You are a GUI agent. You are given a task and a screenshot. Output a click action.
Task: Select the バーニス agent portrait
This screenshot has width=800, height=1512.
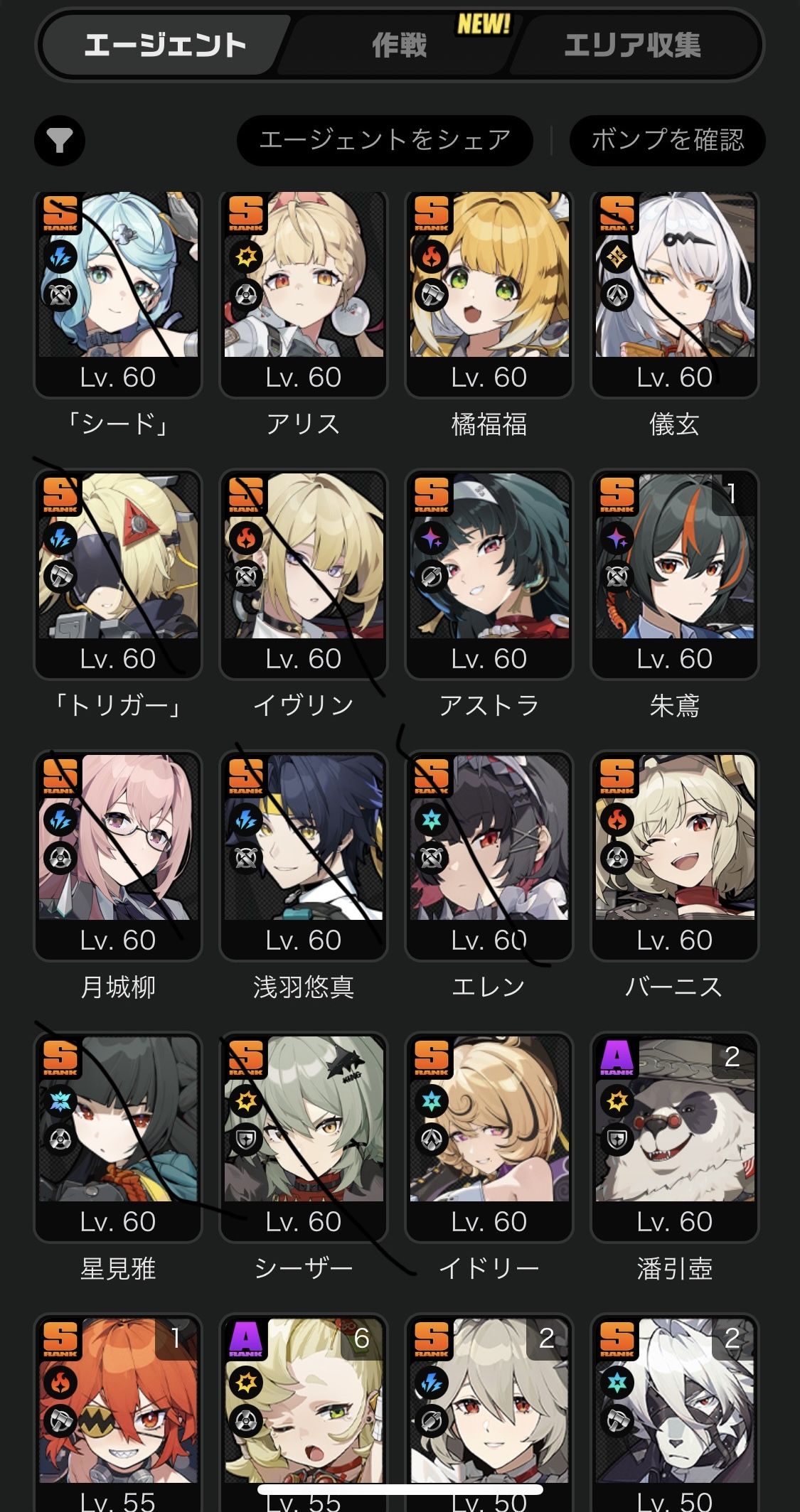675,857
